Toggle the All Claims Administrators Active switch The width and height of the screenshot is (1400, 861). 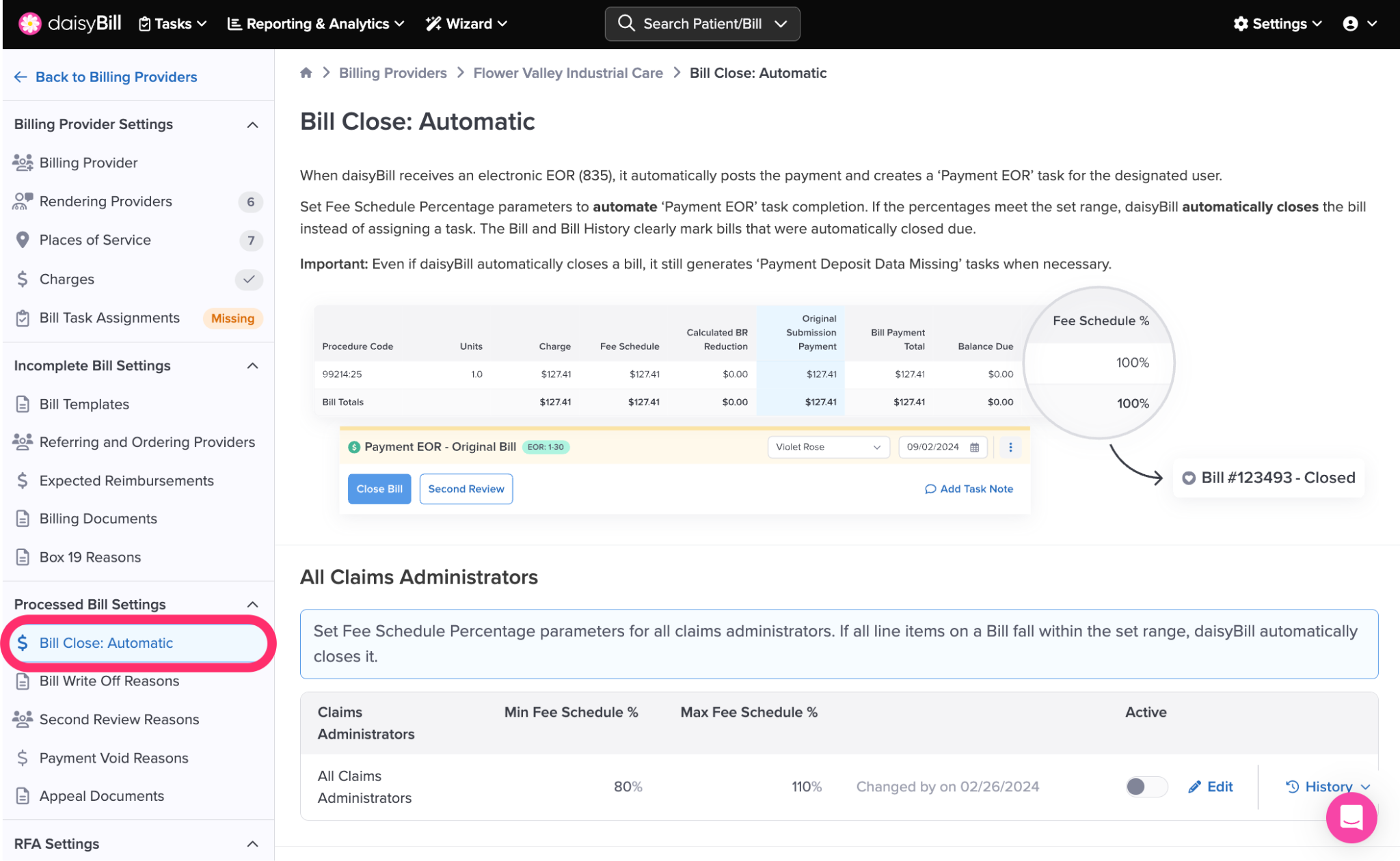tap(1146, 787)
